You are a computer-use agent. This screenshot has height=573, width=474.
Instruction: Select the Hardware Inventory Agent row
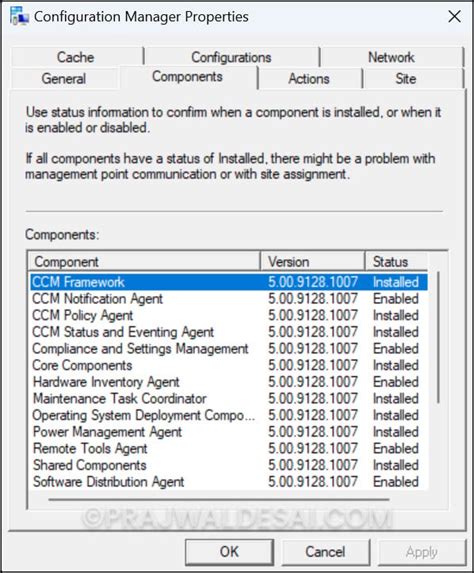[x=229, y=382]
